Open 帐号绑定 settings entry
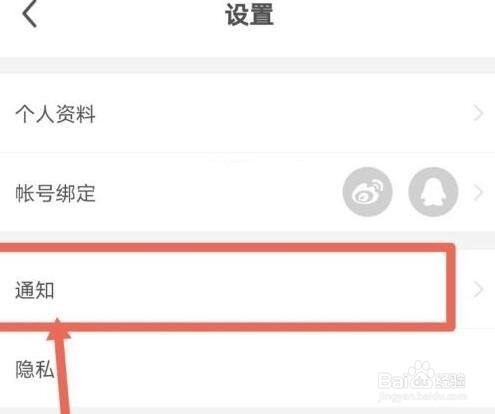The image size is (495, 414). click(x=247, y=193)
